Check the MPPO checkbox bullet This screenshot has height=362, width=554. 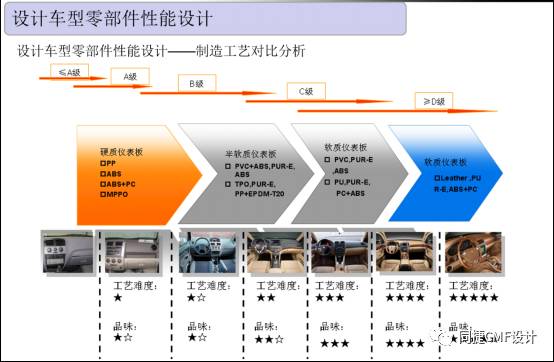(x=103, y=194)
